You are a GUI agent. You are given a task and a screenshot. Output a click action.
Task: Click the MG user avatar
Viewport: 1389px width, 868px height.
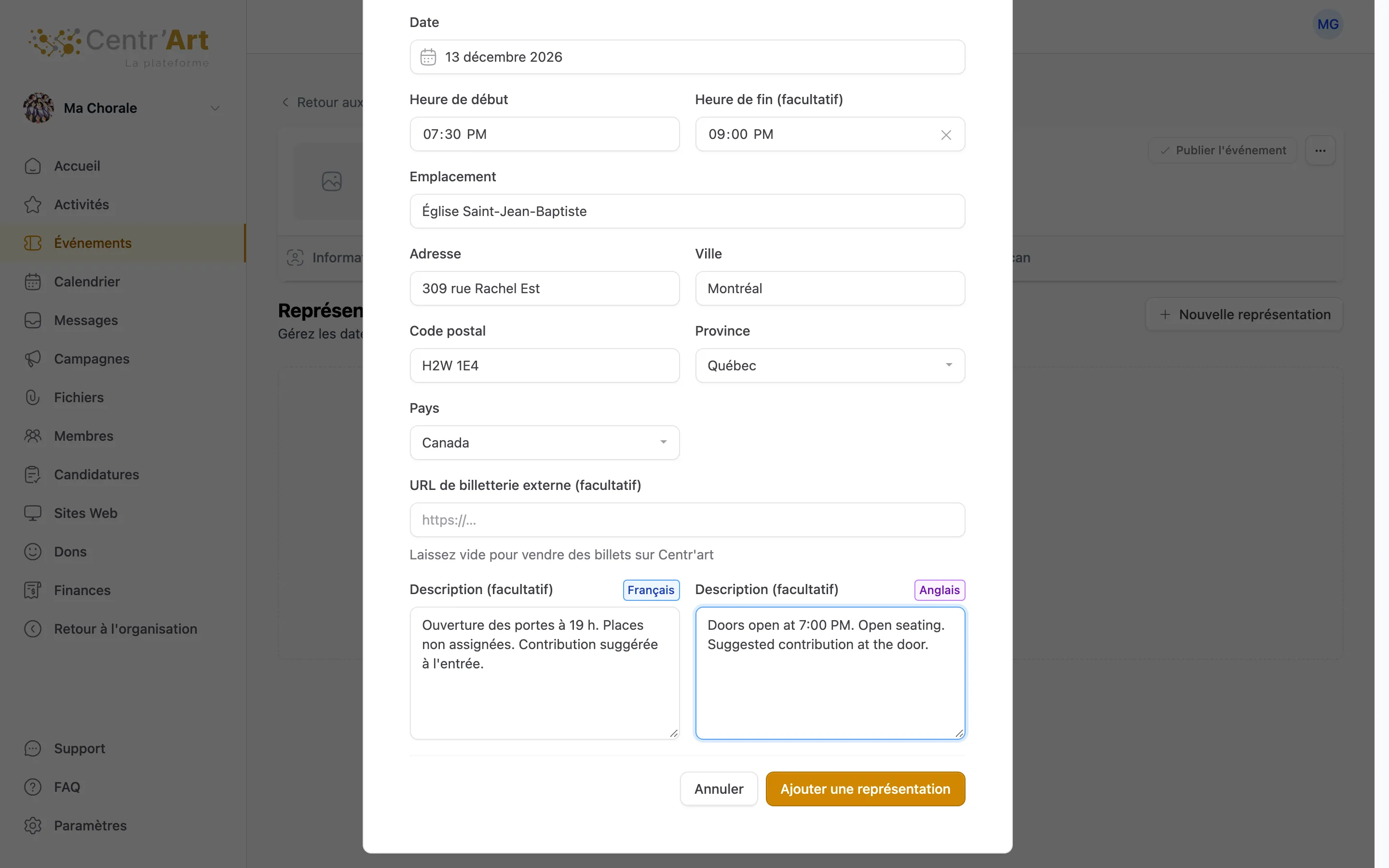tap(1328, 24)
